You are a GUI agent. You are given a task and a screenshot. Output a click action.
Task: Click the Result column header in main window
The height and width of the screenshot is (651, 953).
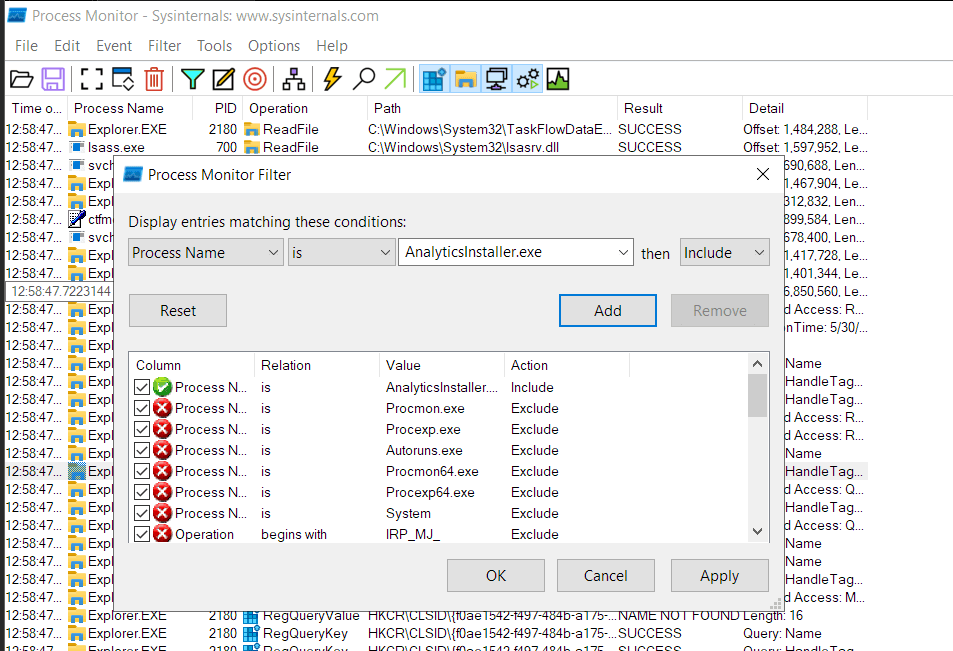click(679, 108)
